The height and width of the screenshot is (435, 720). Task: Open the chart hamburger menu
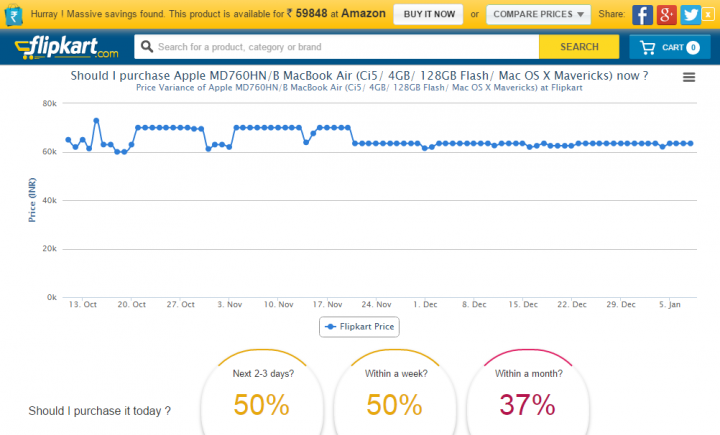point(688,77)
